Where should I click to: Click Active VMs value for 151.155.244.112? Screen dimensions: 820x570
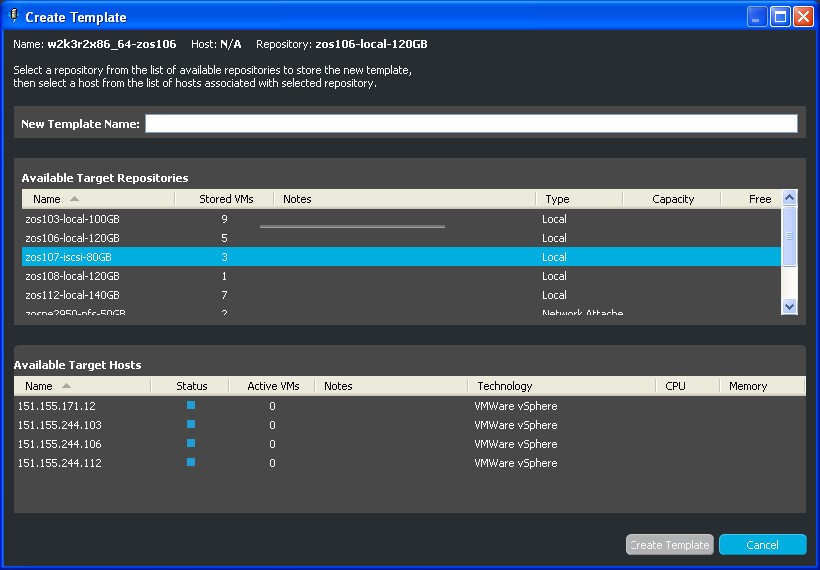272,463
